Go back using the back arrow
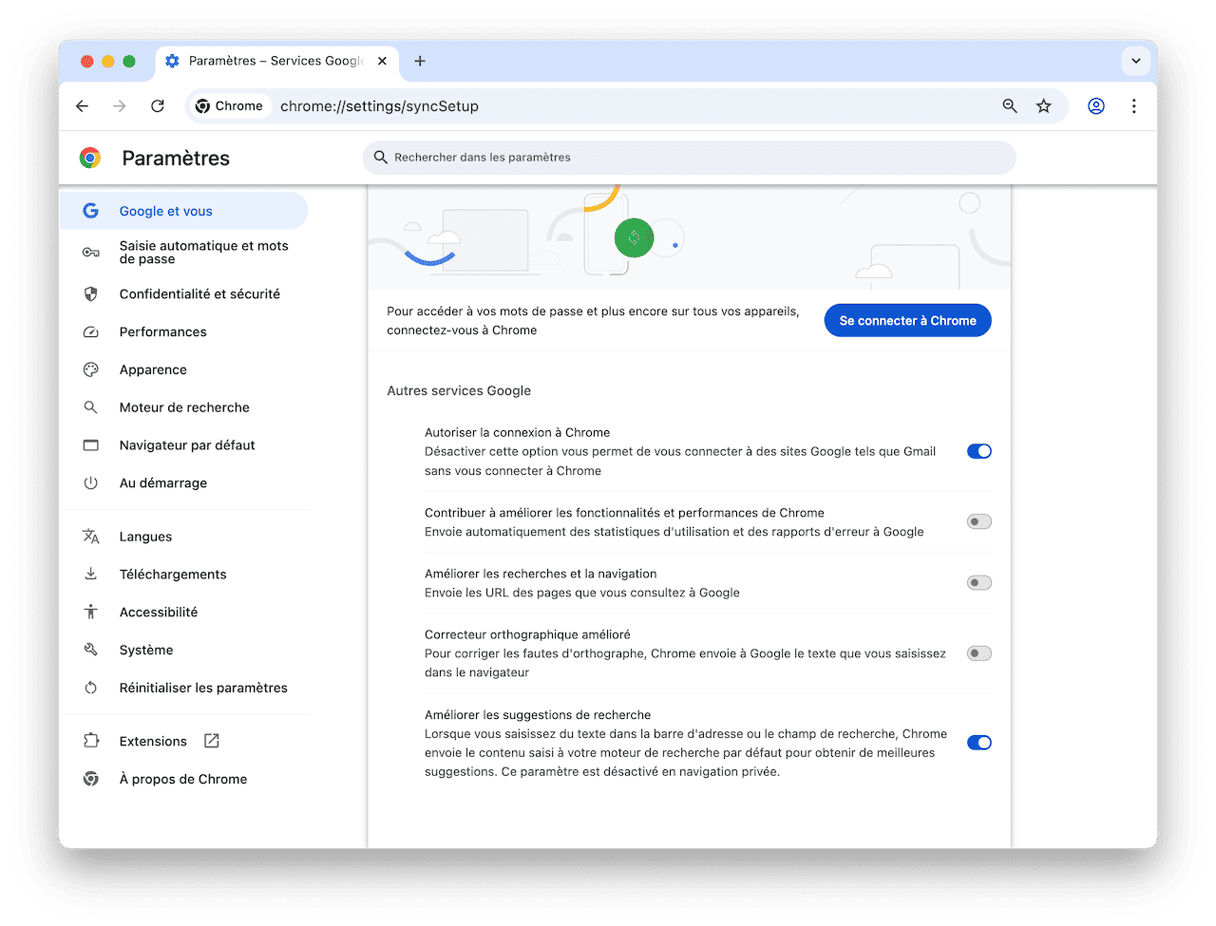 [x=82, y=106]
